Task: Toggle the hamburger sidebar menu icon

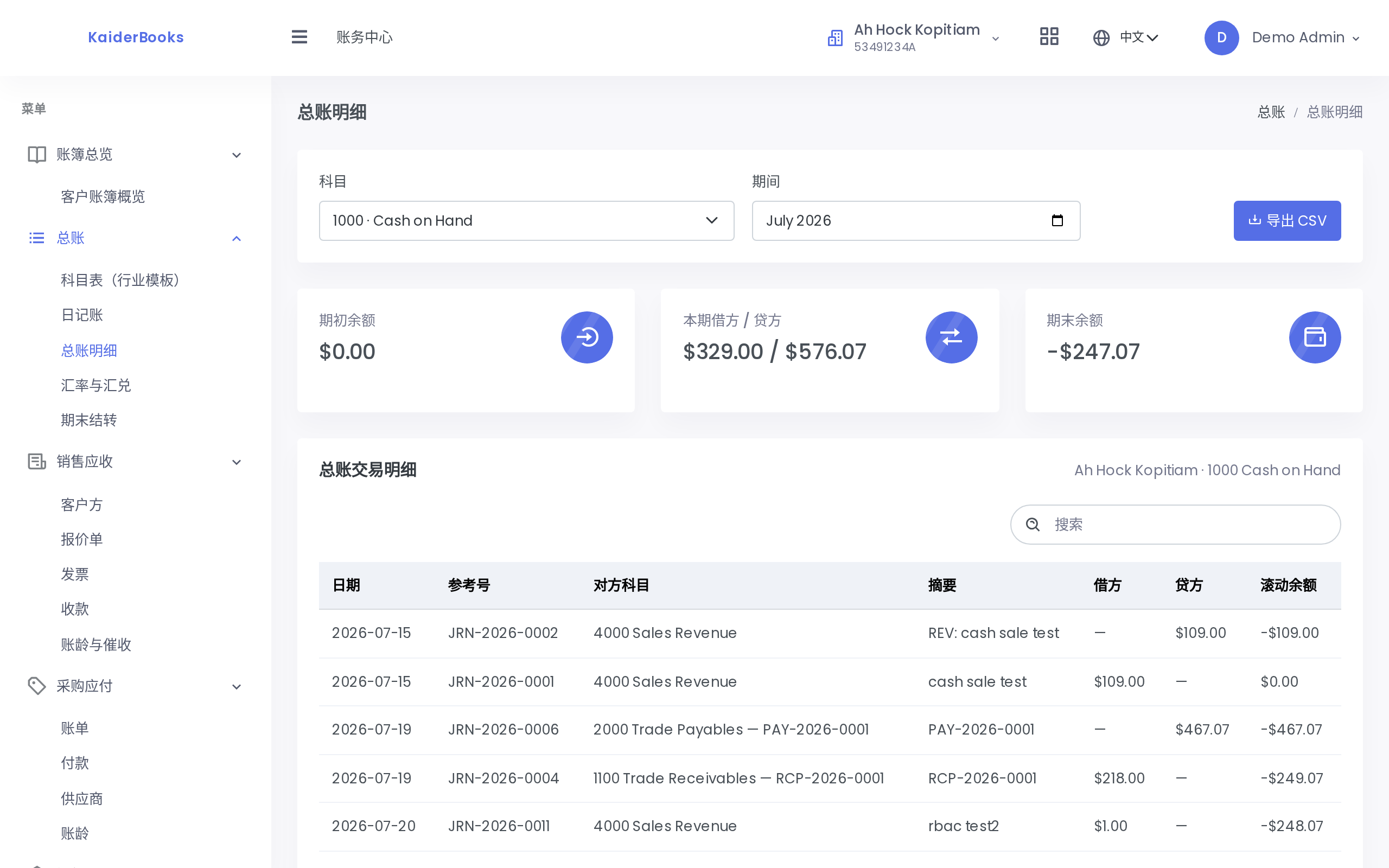Action: click(299, 37)
